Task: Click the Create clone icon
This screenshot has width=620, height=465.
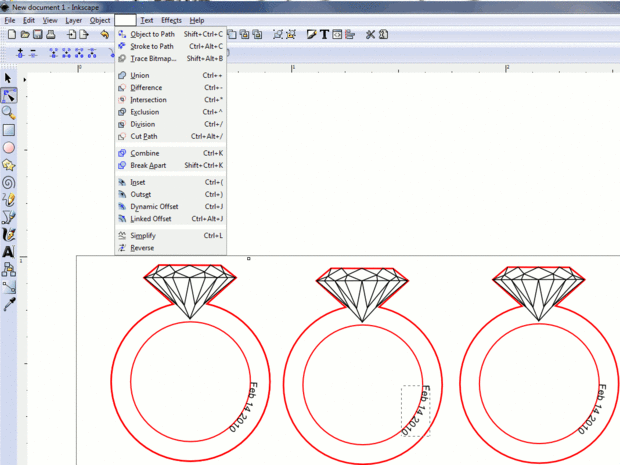Action: (x=245, y=34)
